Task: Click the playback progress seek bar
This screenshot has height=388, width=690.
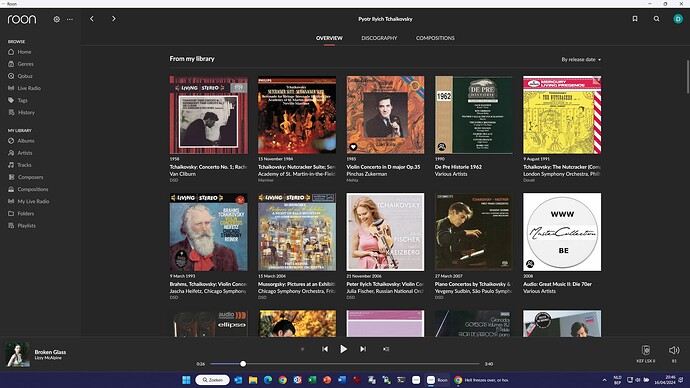Action: click(345, 364)
